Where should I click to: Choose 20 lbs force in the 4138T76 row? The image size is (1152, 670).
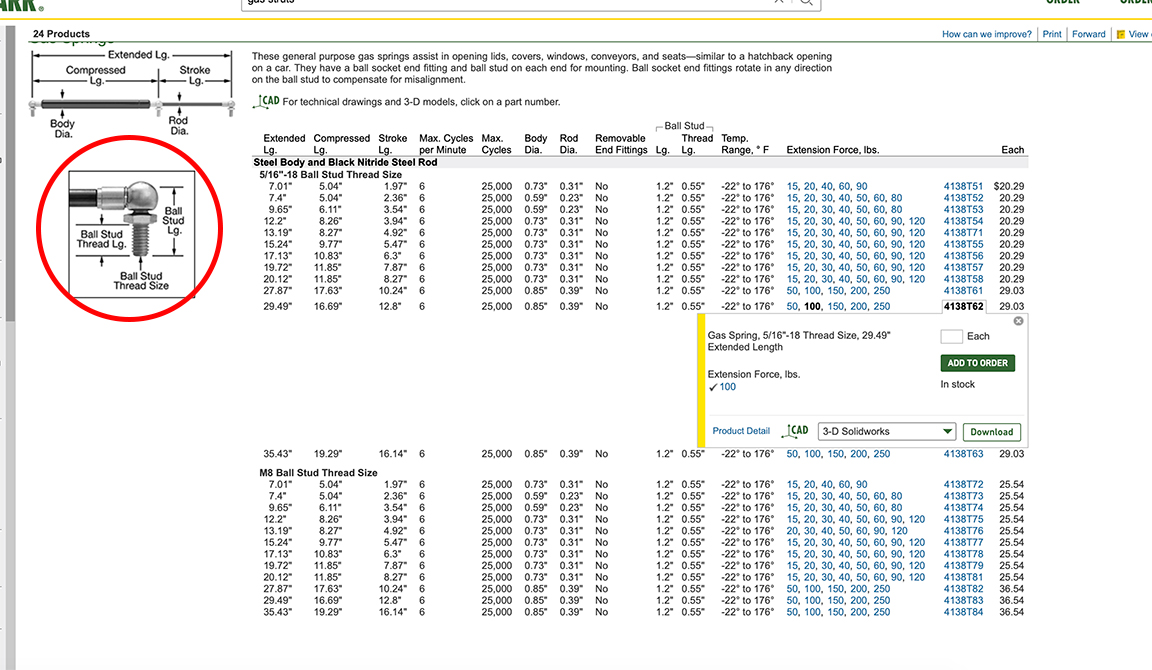(792, 531)
